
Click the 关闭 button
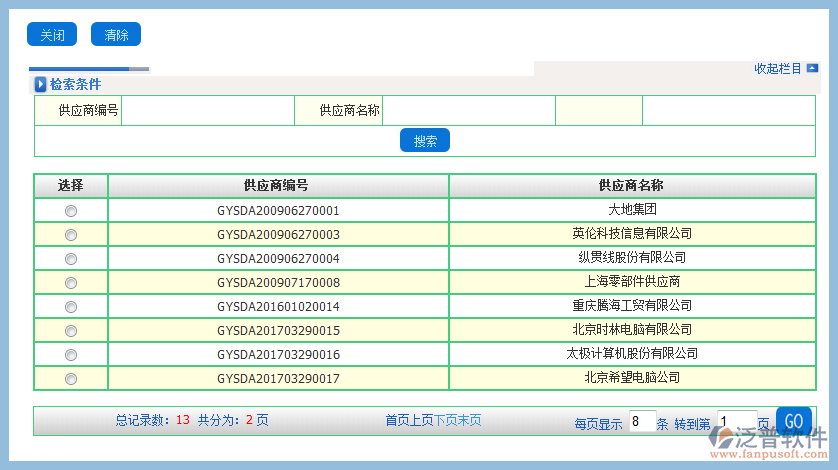[52, 35]
